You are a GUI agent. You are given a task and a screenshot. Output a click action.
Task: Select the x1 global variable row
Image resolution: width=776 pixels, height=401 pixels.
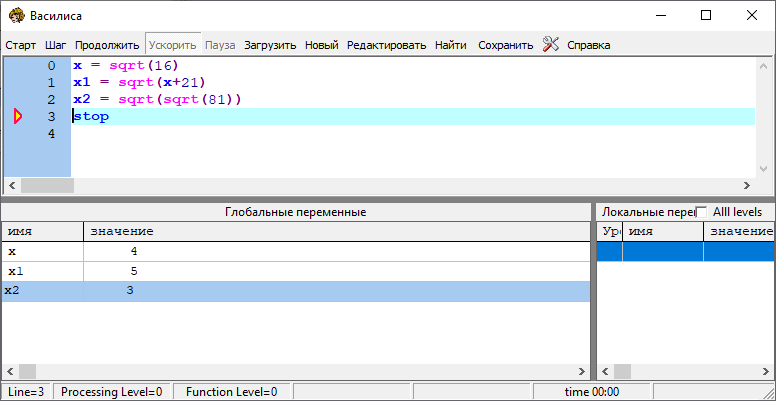coord(295,271)
